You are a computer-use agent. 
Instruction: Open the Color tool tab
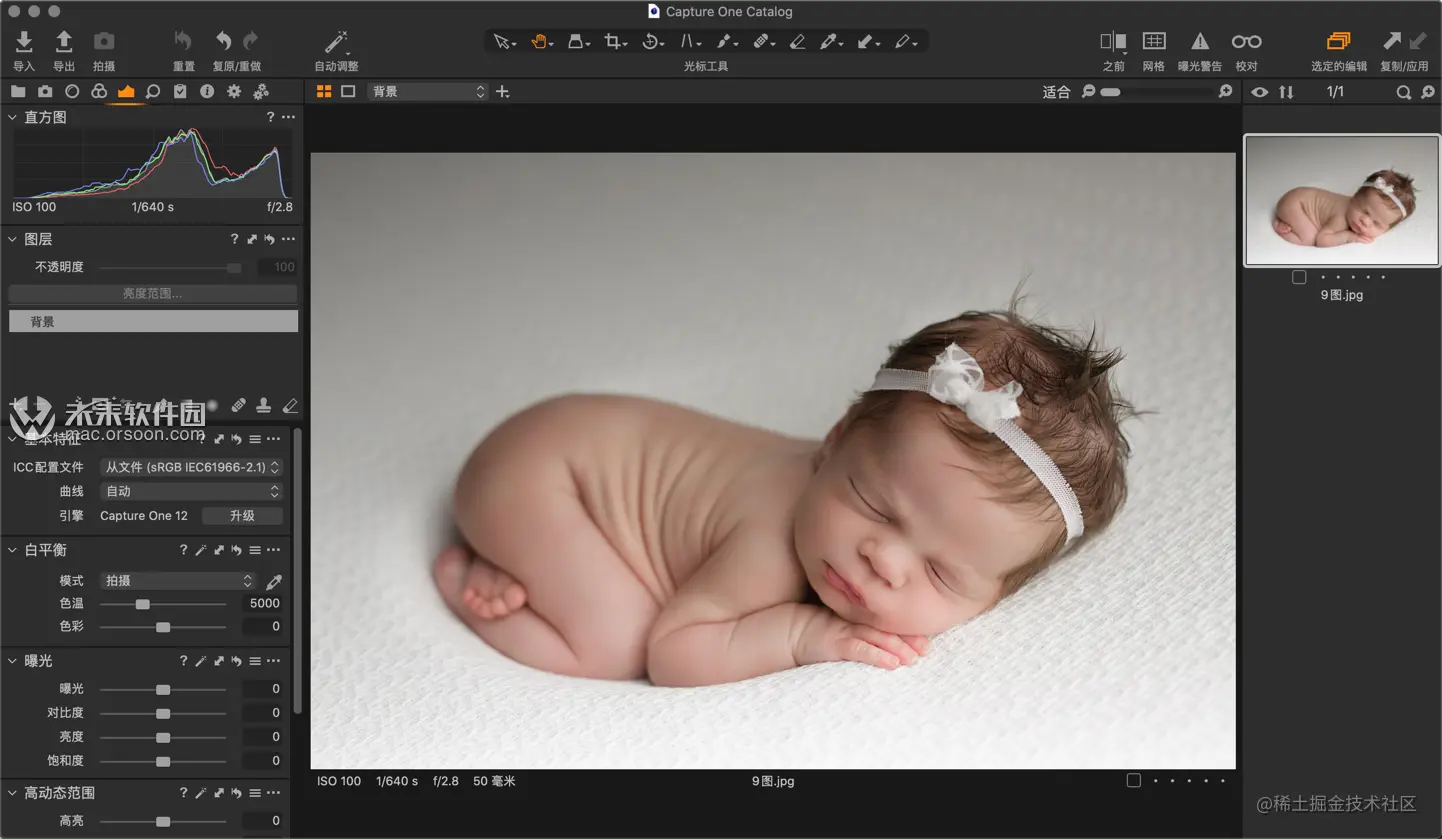pyautogui.click(x=99, y=91)
